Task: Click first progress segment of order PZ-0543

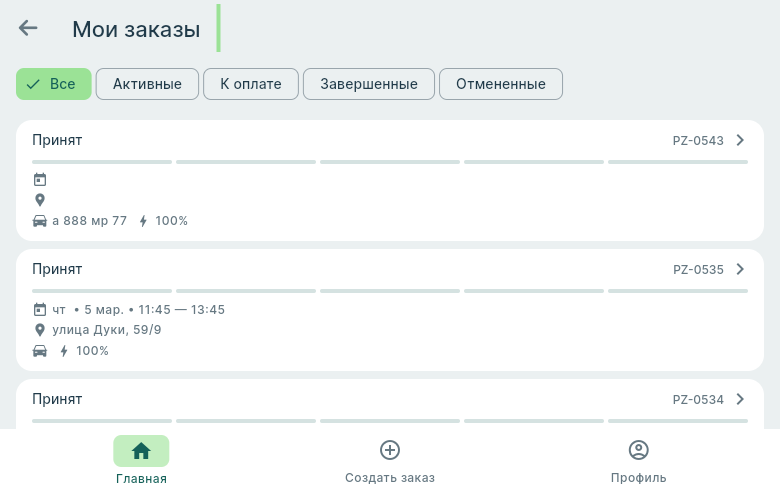Action: (x=102, y=161)
